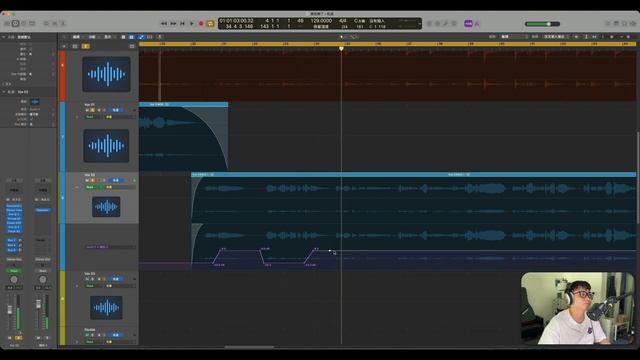The width and height of the screenshot is (640, 360).
Task: Collapse the Region inspector disclosure triangle
Action: [4, 37]
